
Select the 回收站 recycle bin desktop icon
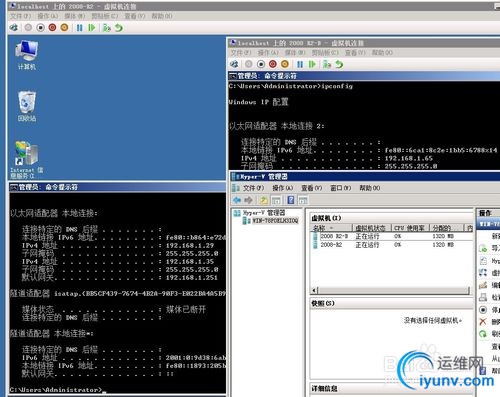point(27,107)
